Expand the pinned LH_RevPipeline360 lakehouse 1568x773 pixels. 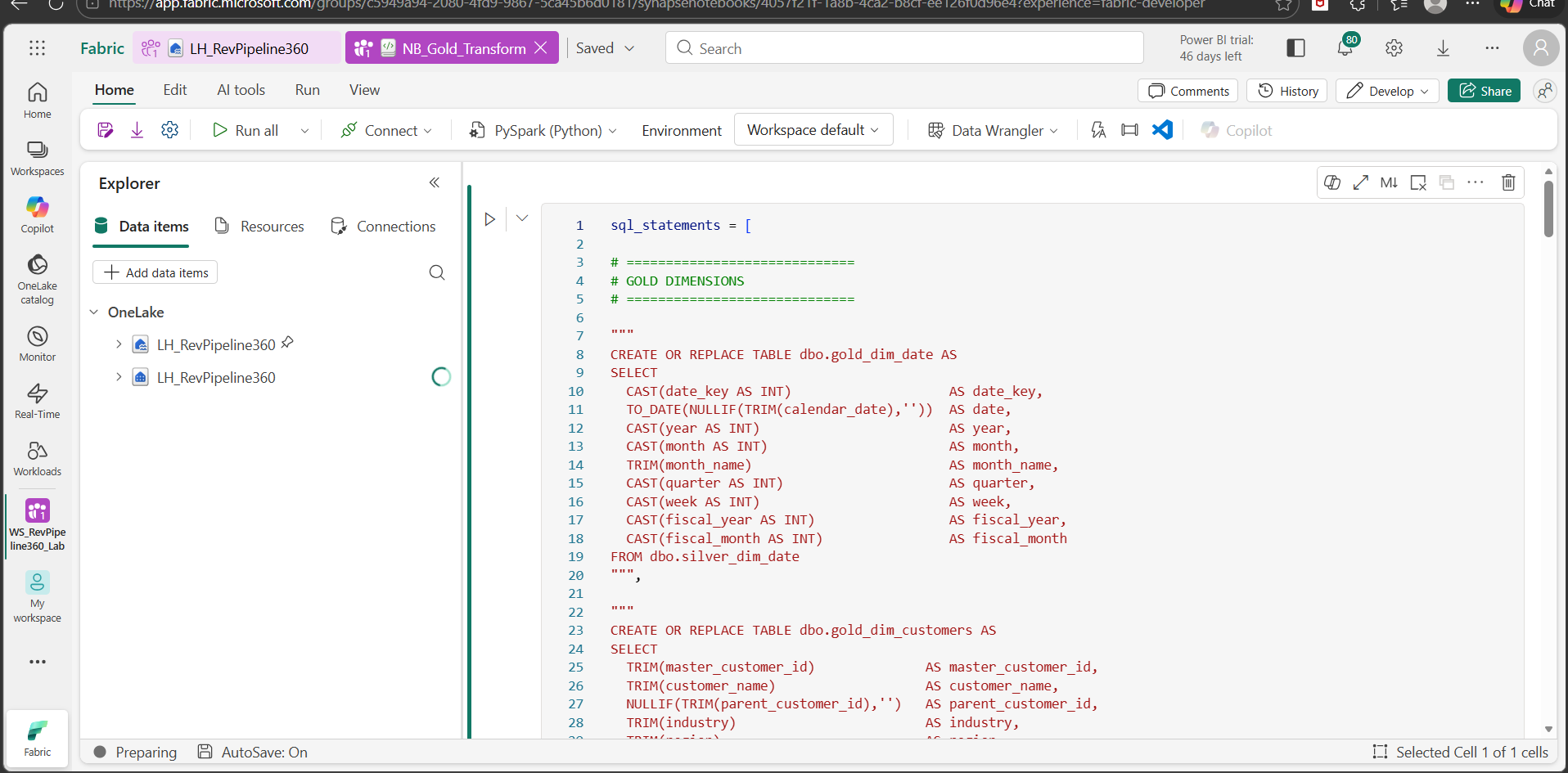(119, 344)
